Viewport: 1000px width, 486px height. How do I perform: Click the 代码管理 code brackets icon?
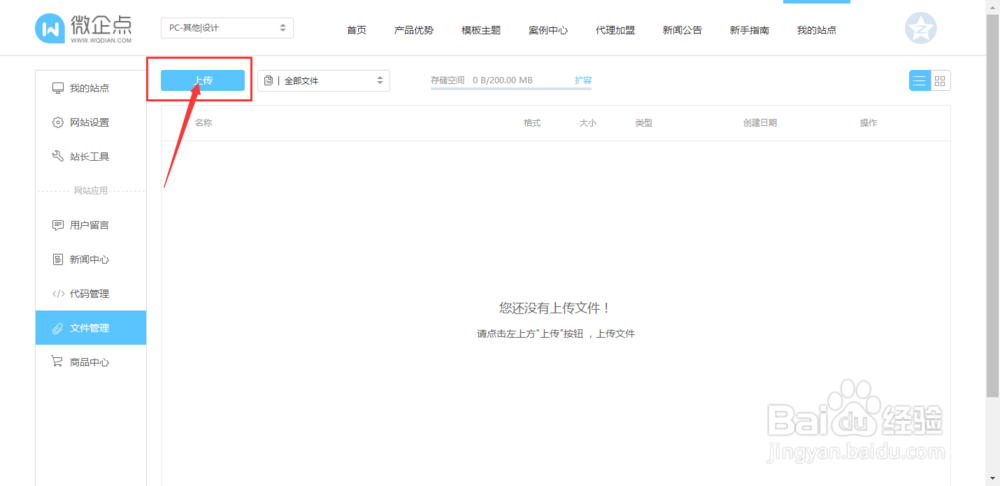tap(58, 294)
